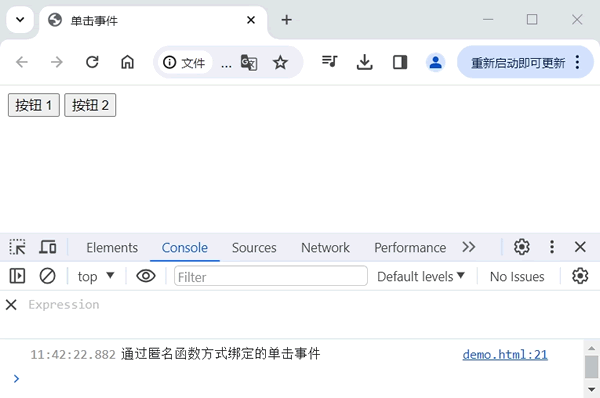
Task: Click the console scrollbar thumb
Action: pyautogui.click(x=592, y=367)
